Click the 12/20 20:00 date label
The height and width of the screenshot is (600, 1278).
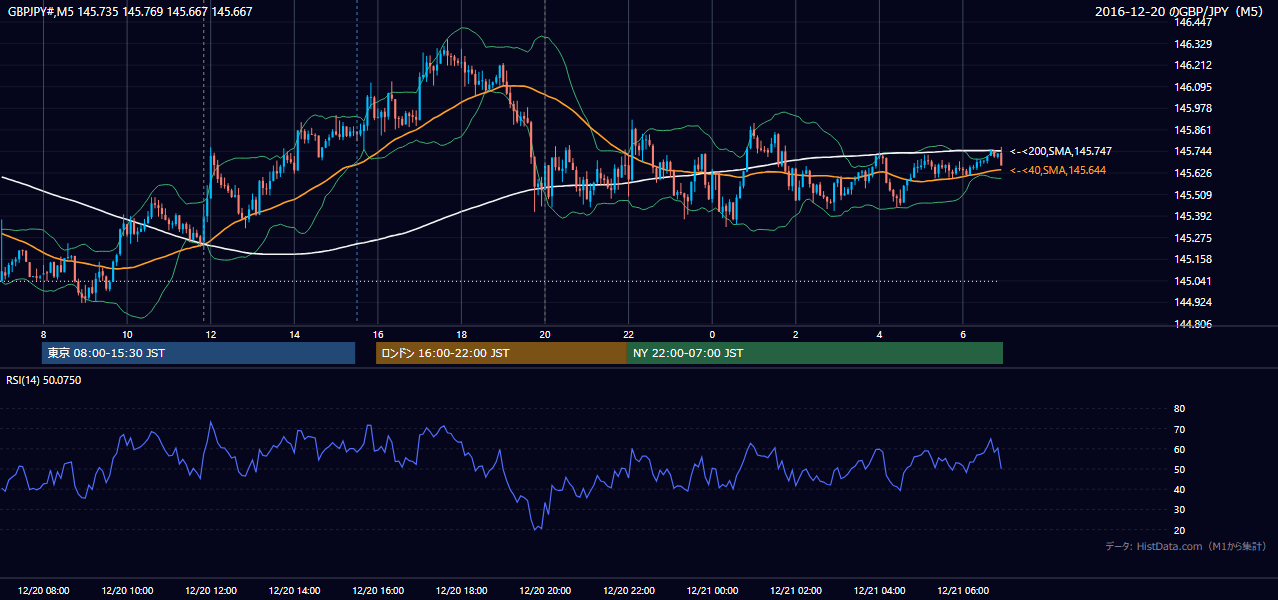tap(545, 591)
